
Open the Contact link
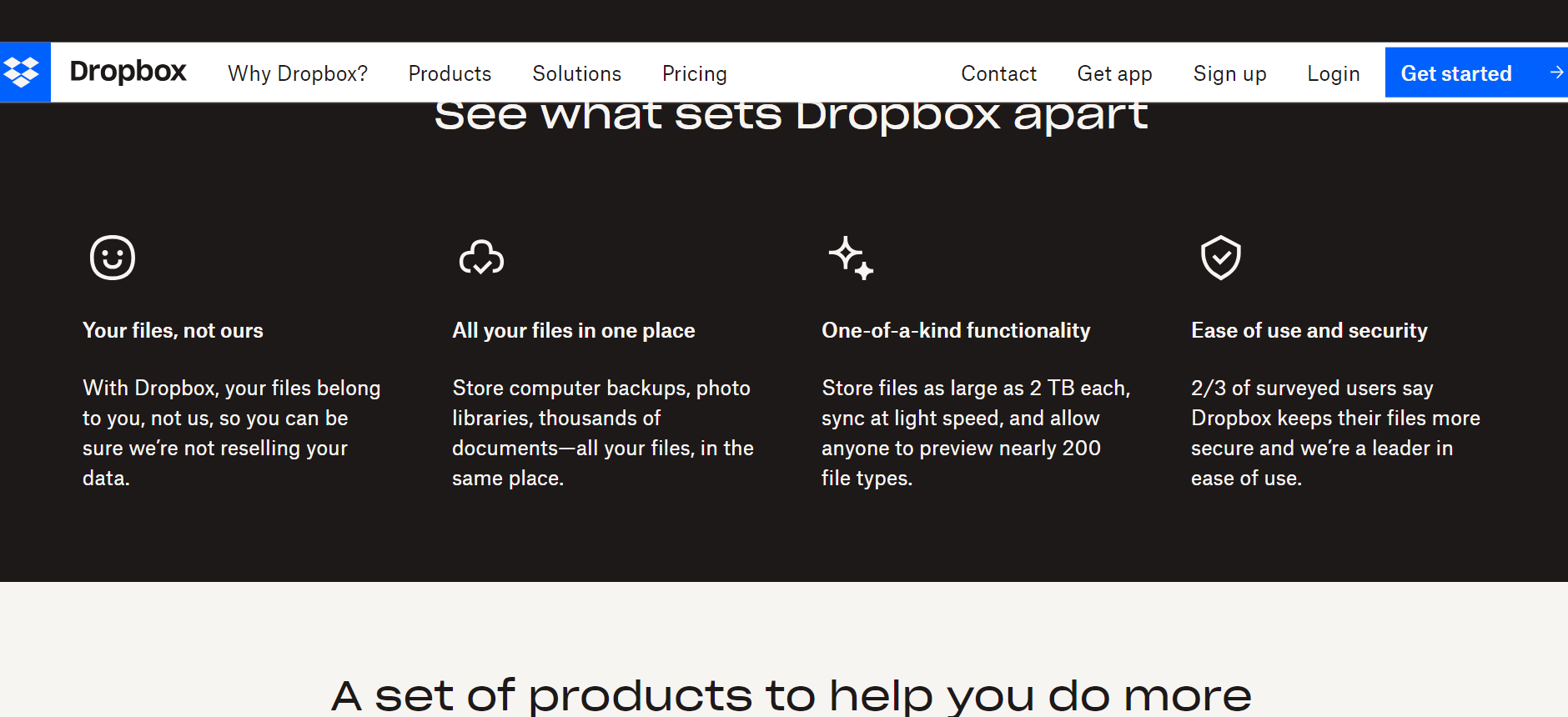[x=998, y=74]
